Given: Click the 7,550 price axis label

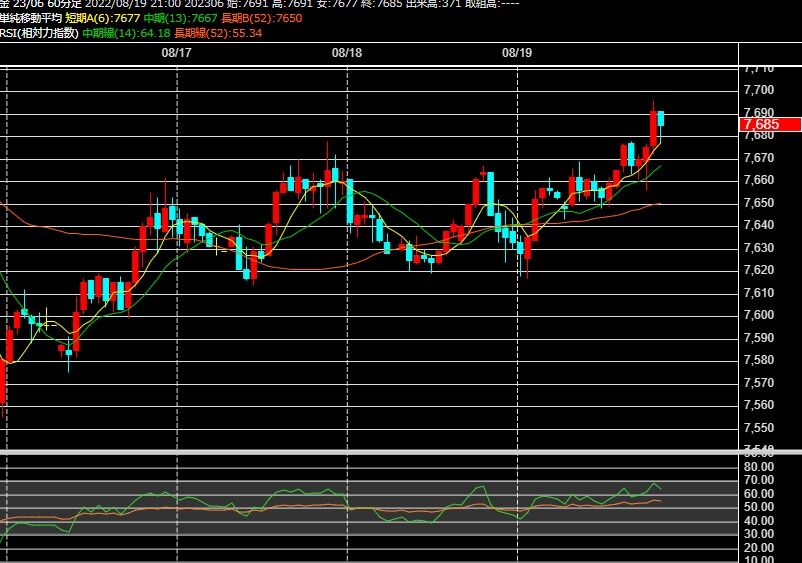Looking at the screenshot, I should pos(759,427).
